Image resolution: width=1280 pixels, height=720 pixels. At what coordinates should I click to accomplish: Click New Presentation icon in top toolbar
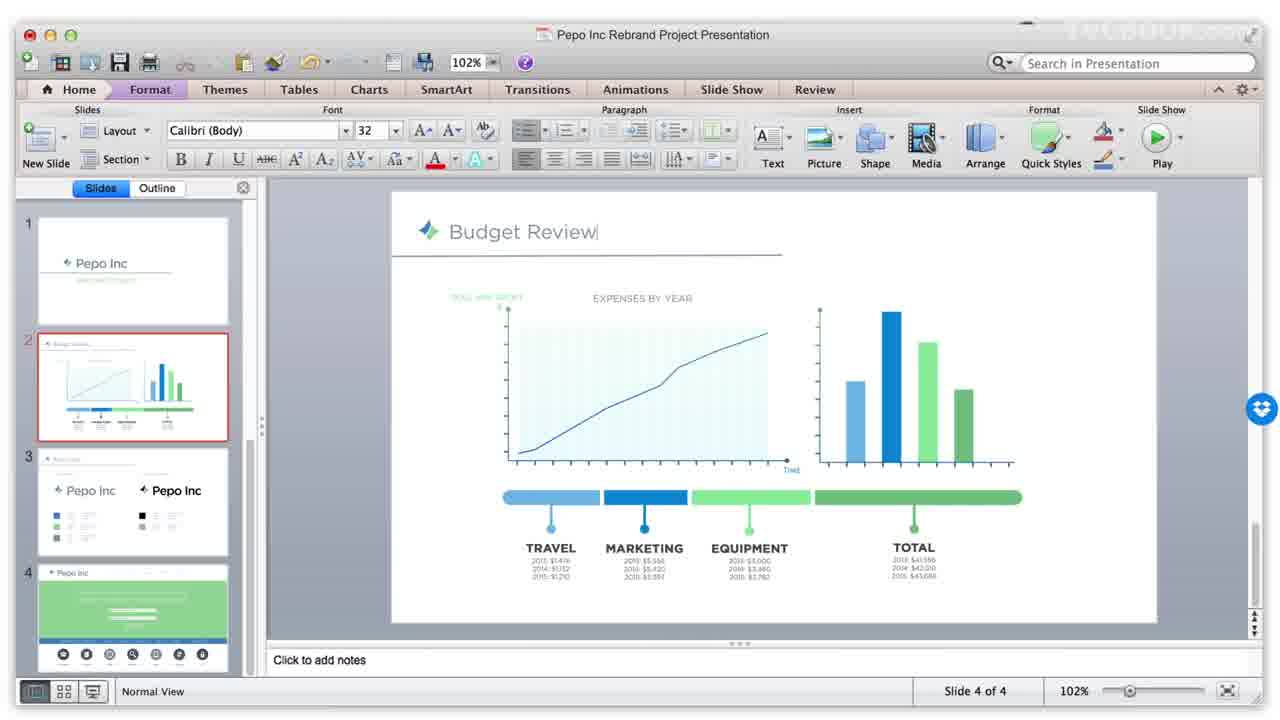[31, 62]
